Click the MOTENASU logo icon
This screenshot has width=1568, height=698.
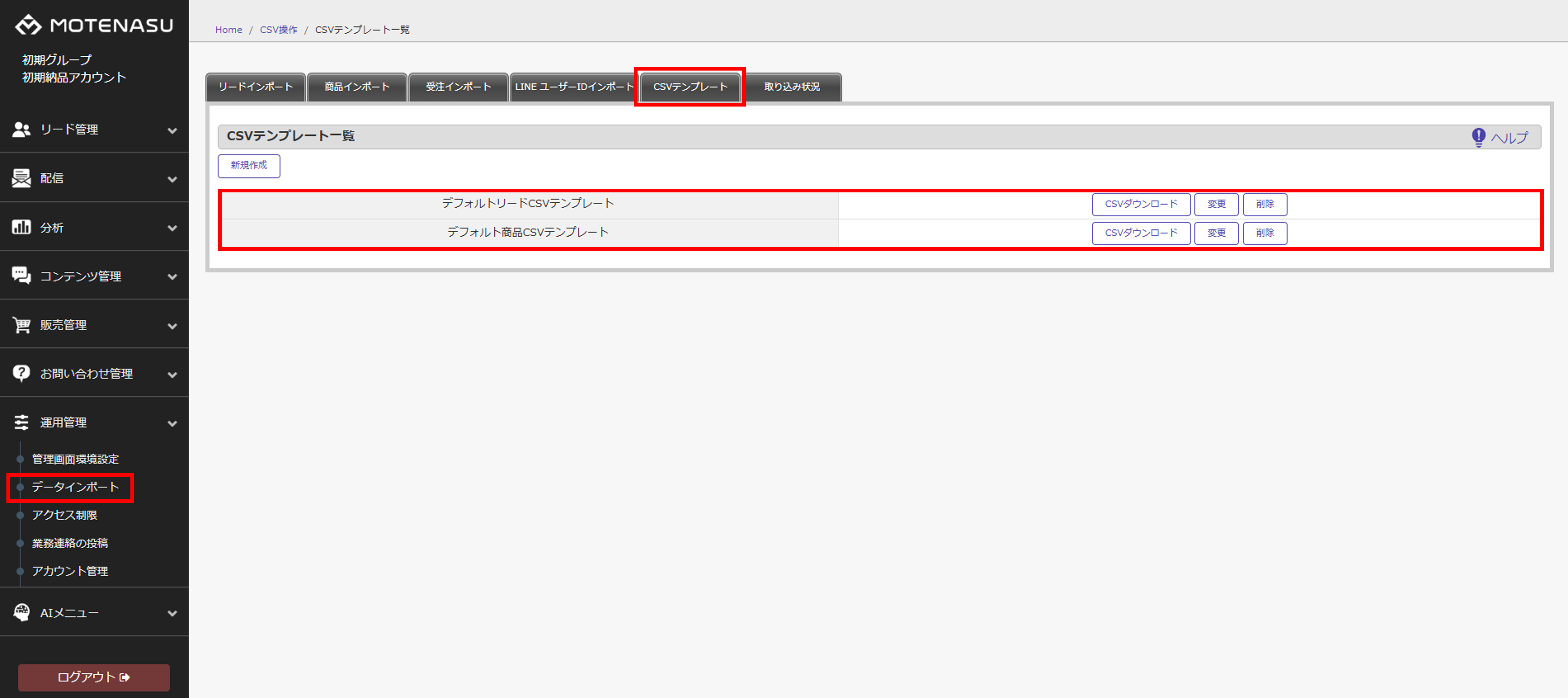tap(28, 25)
